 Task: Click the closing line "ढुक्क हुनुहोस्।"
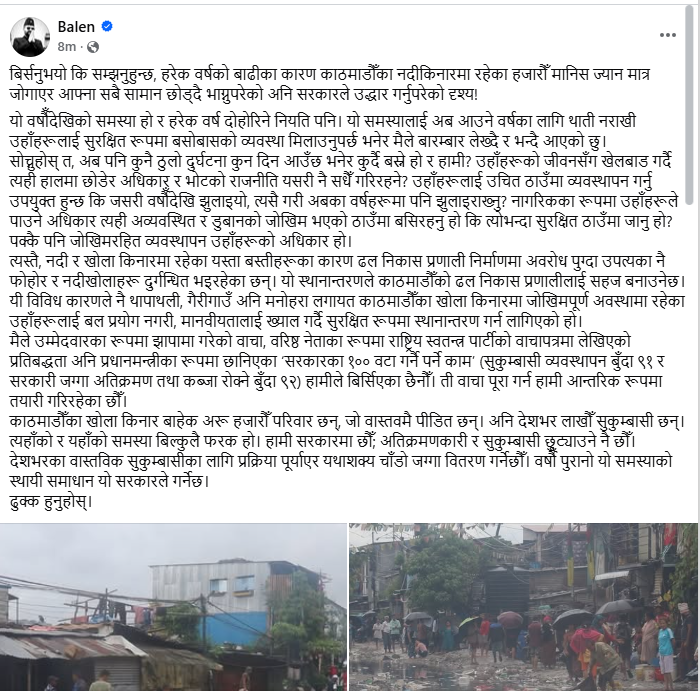coord(50,502)
